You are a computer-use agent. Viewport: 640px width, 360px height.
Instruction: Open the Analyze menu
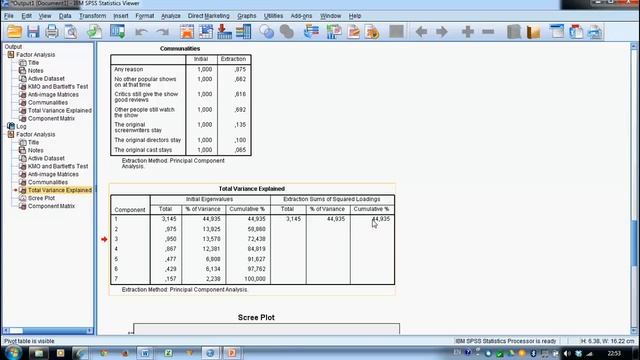pos(171,16)
